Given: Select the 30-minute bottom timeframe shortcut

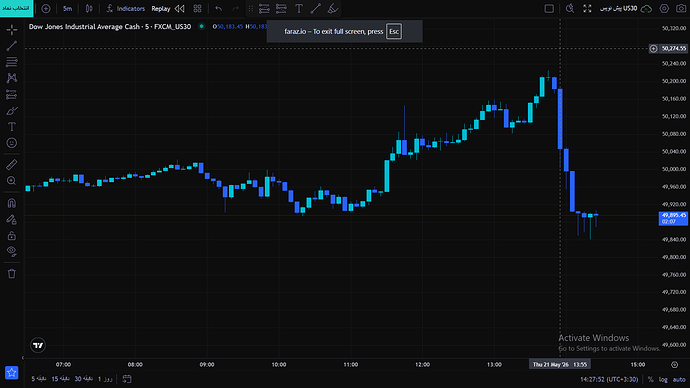Looking at the screenshot, I should pyautogui.click(x=83, y=379).
